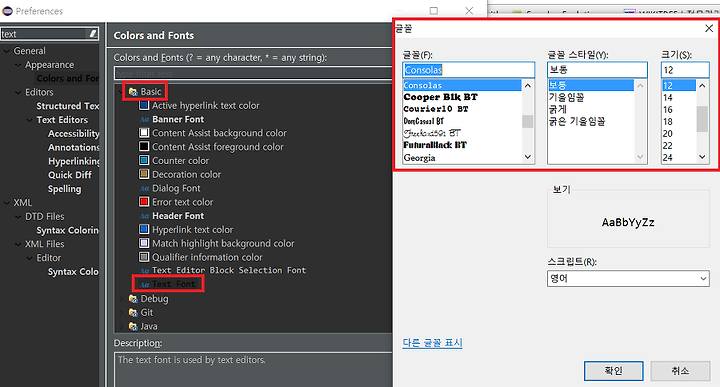
Task: Select the Hyperlink text color swatch
Action: click(144, 230)
